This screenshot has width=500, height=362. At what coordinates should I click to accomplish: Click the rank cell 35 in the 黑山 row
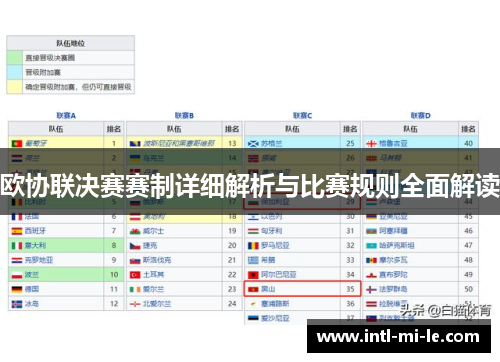click(x=350, y=289)
